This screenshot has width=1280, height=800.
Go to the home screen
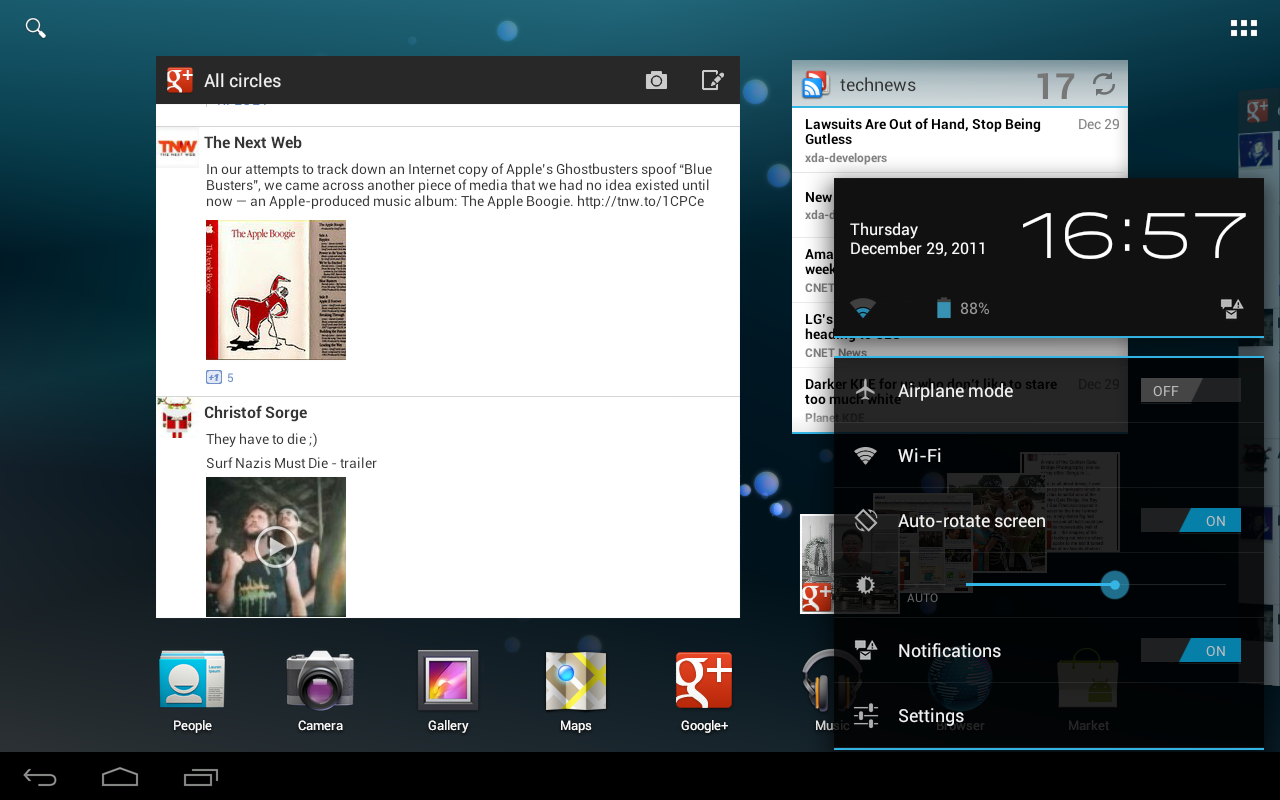coord(120,777)
